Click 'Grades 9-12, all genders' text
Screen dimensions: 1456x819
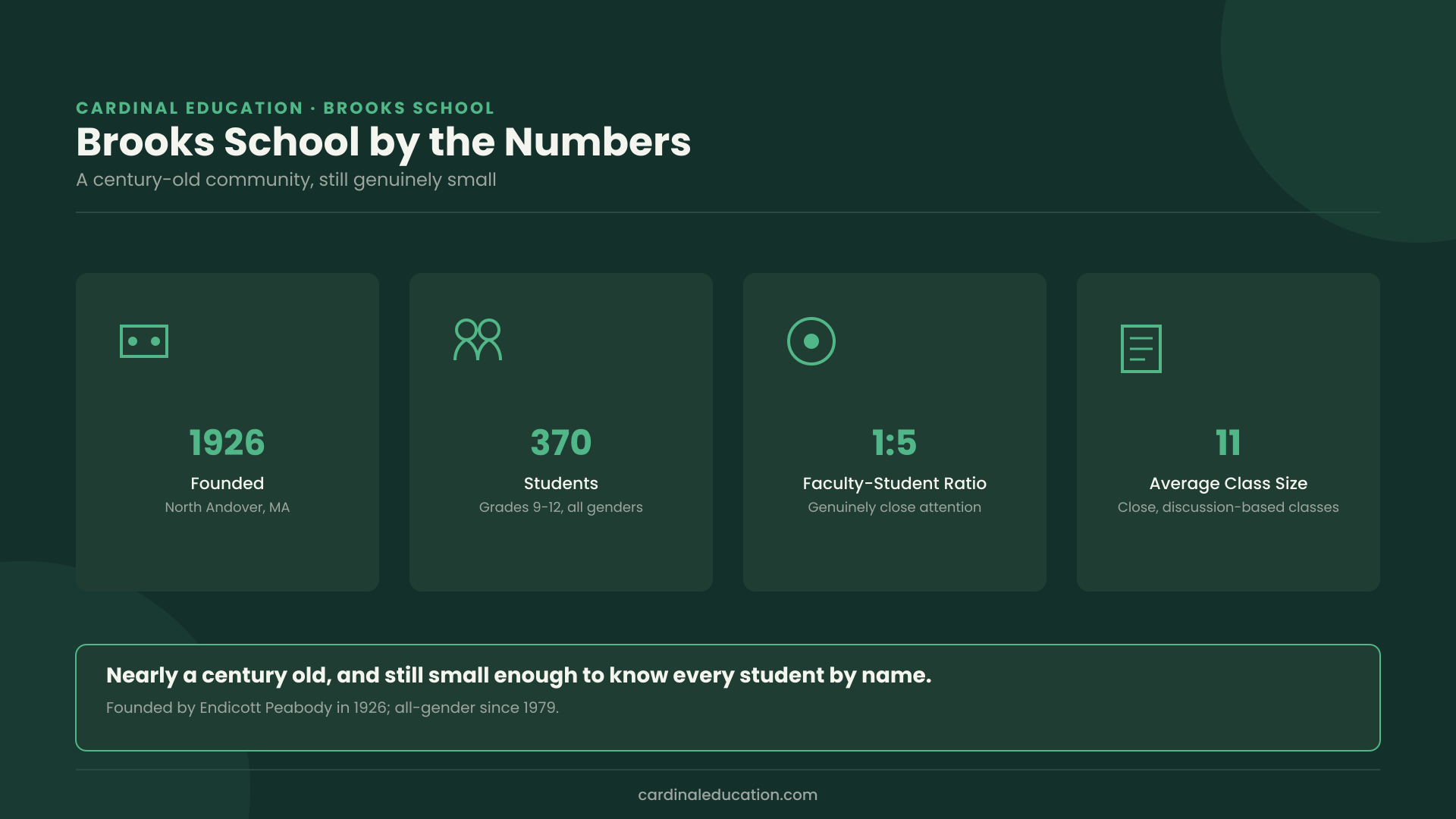point(561,507)
